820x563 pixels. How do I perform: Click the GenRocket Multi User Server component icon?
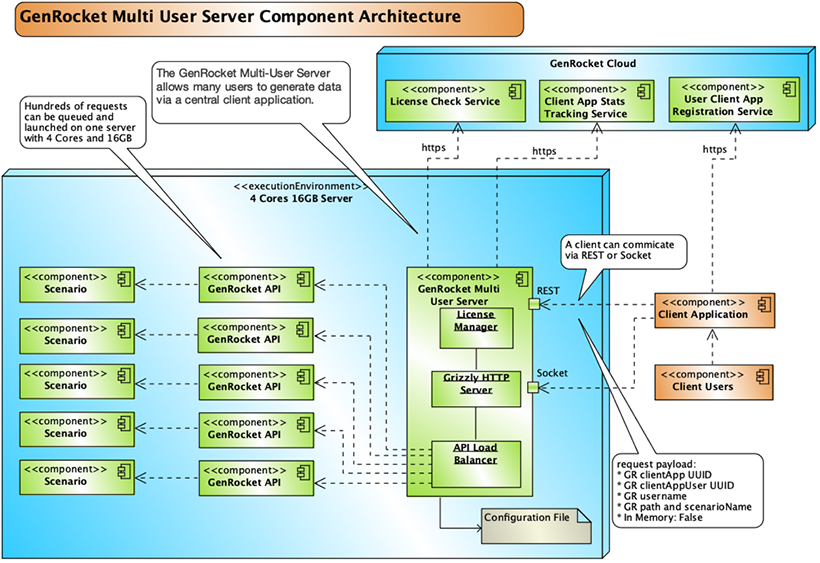[522, 279]
